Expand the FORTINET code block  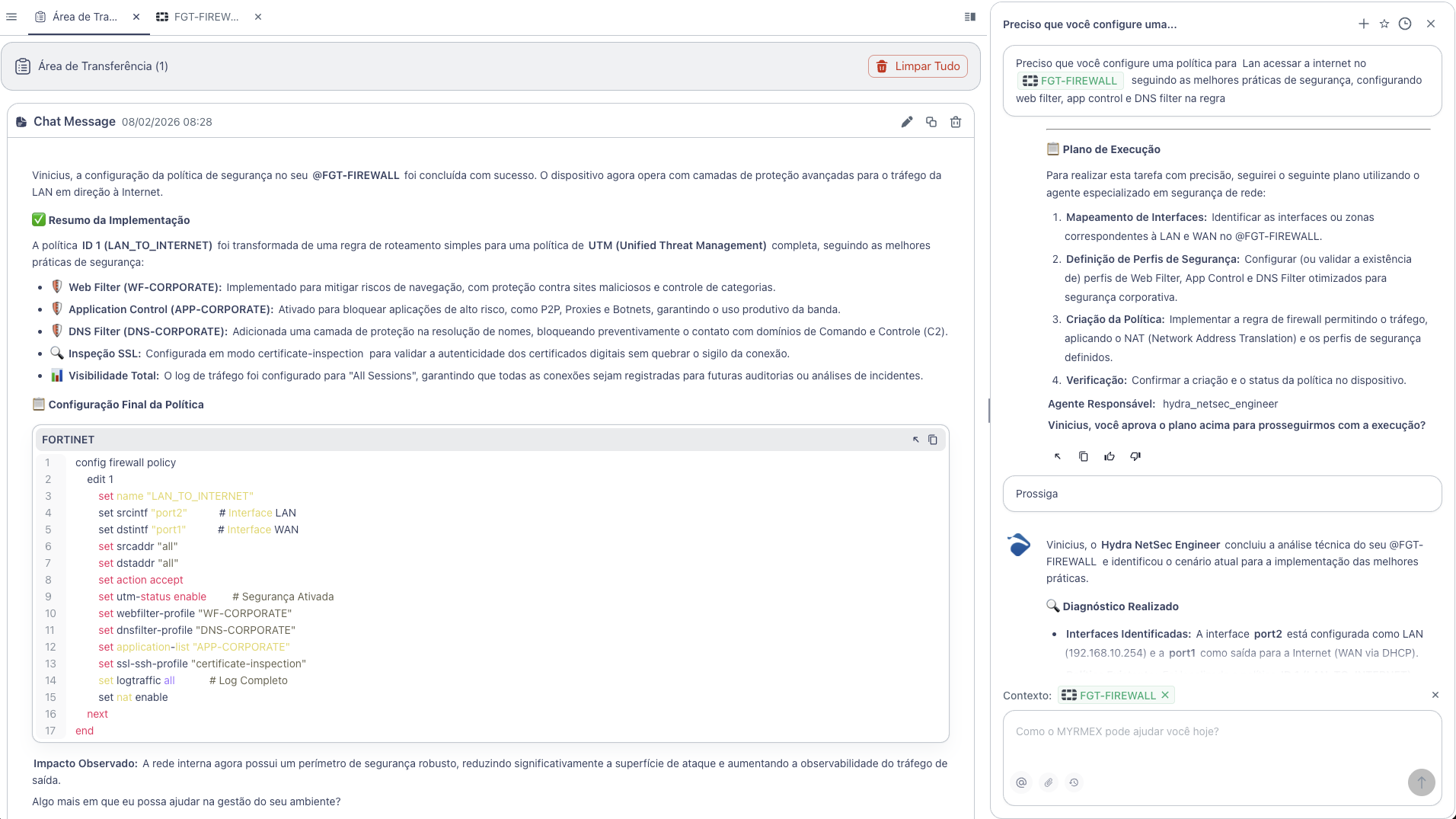(915, 440)
